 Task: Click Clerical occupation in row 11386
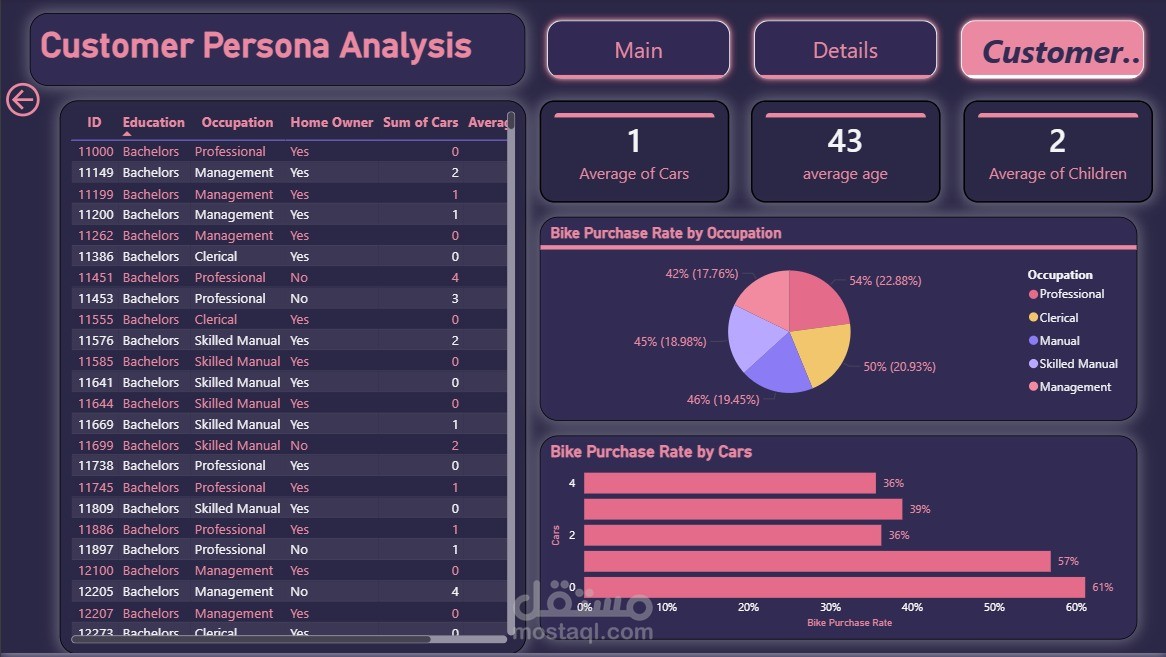[x=216, y=256]
